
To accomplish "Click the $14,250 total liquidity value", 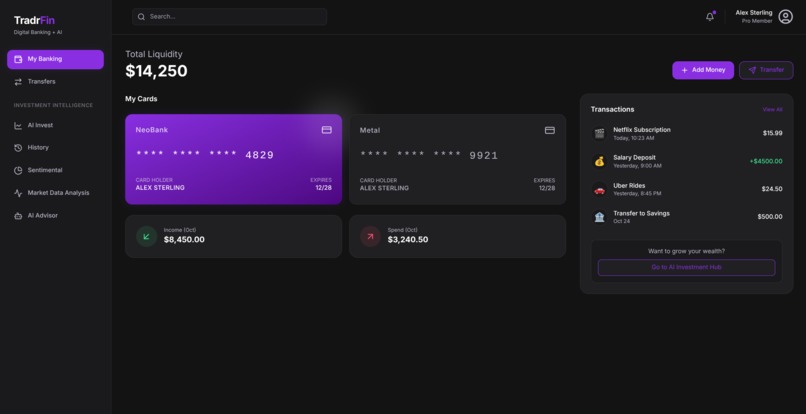I will pos(156,71).
